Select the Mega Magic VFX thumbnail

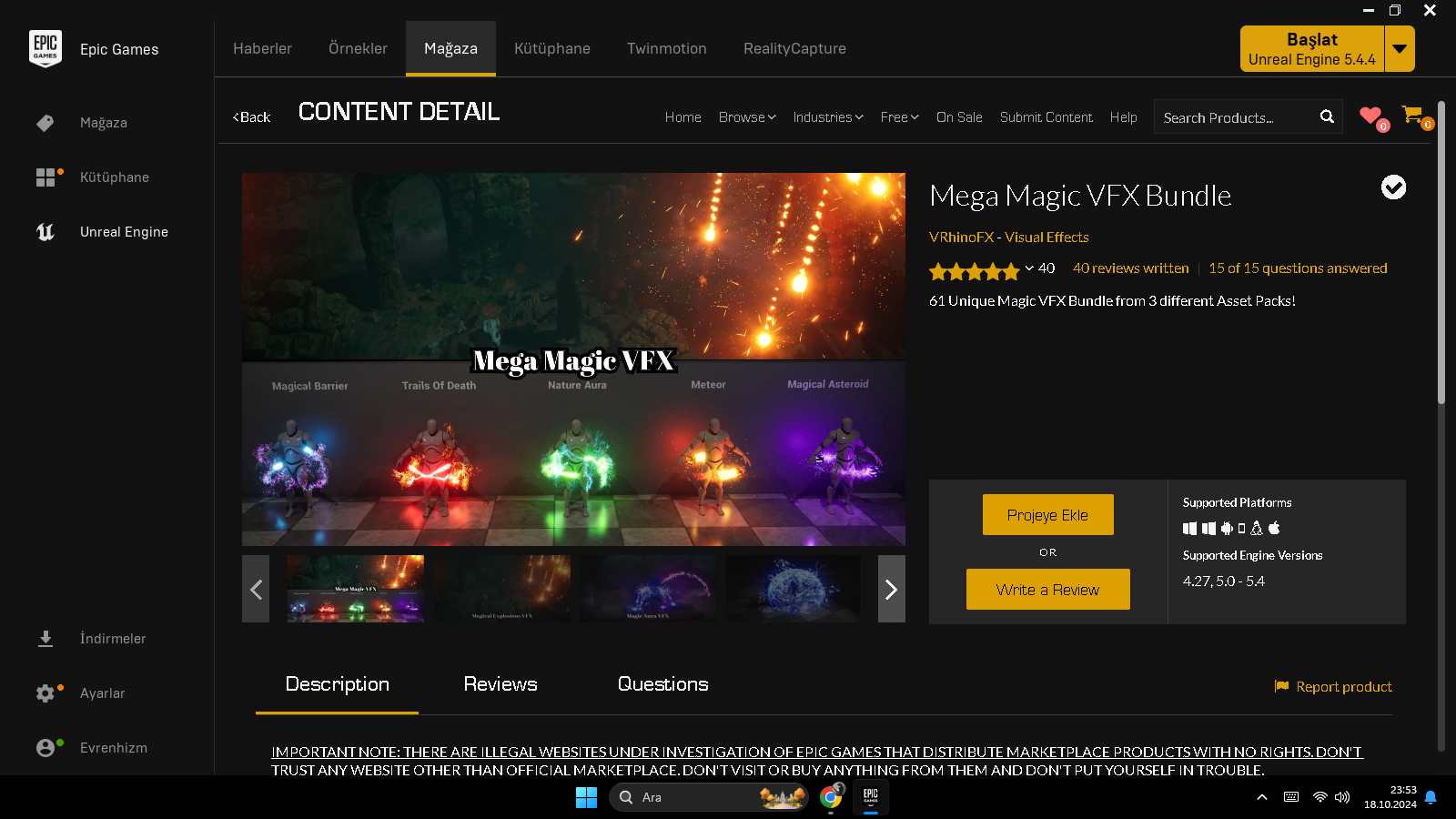[356, 589]
